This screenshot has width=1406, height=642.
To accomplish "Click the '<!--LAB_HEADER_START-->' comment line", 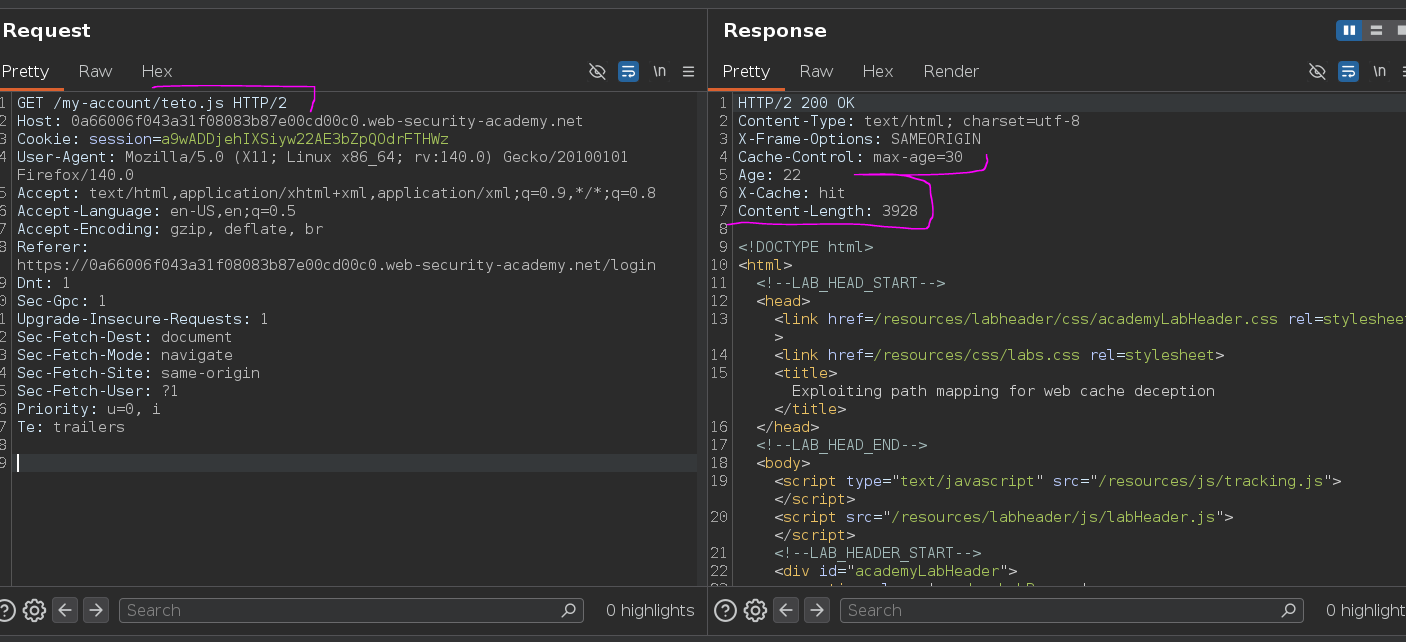I will (877, 553).
